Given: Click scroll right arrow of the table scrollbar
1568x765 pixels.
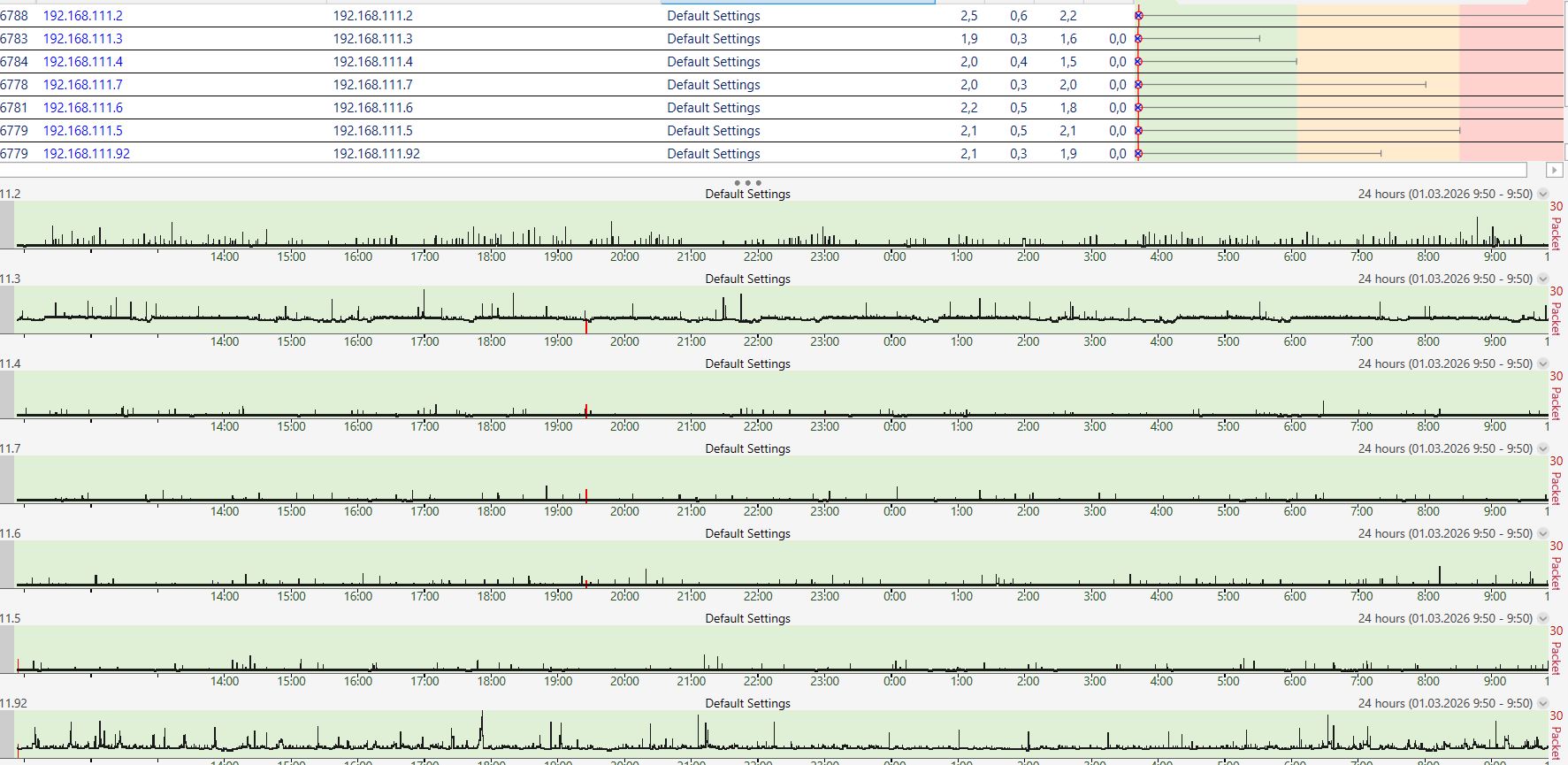Looking at the screenshot, I should tap(1554, 170).
